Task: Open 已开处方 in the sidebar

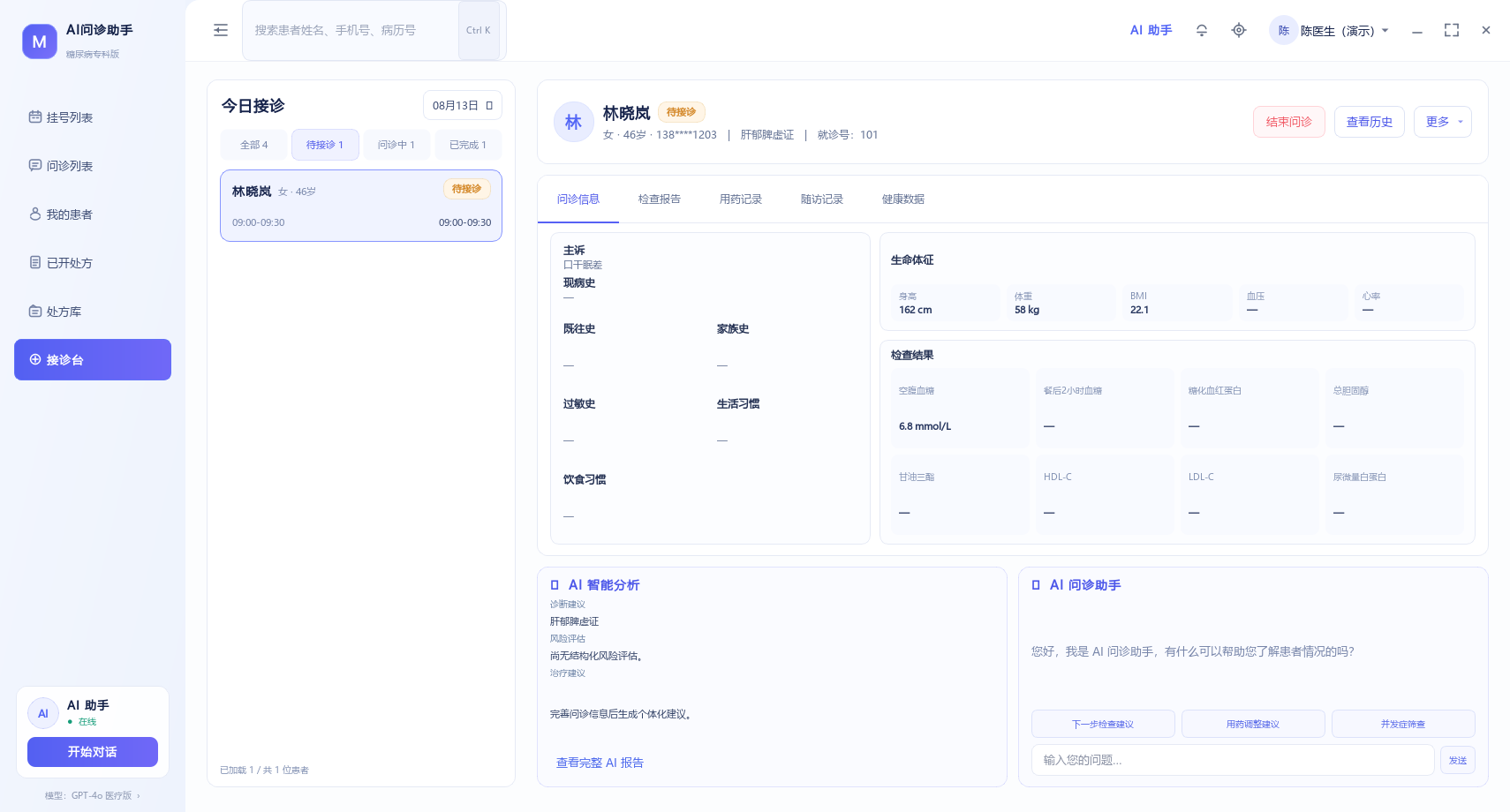Action: [93, 263]
